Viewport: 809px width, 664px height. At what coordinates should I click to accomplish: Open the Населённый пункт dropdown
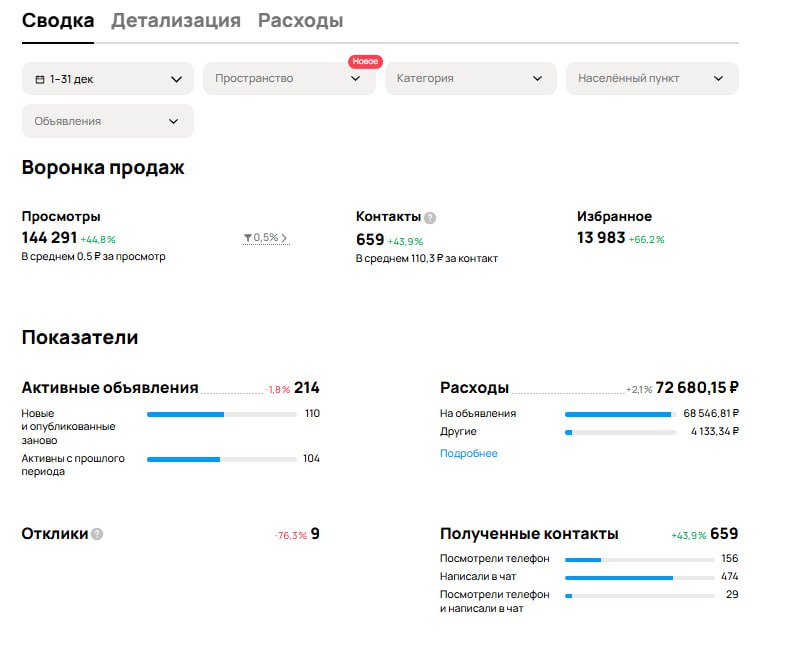coord(650,78)
